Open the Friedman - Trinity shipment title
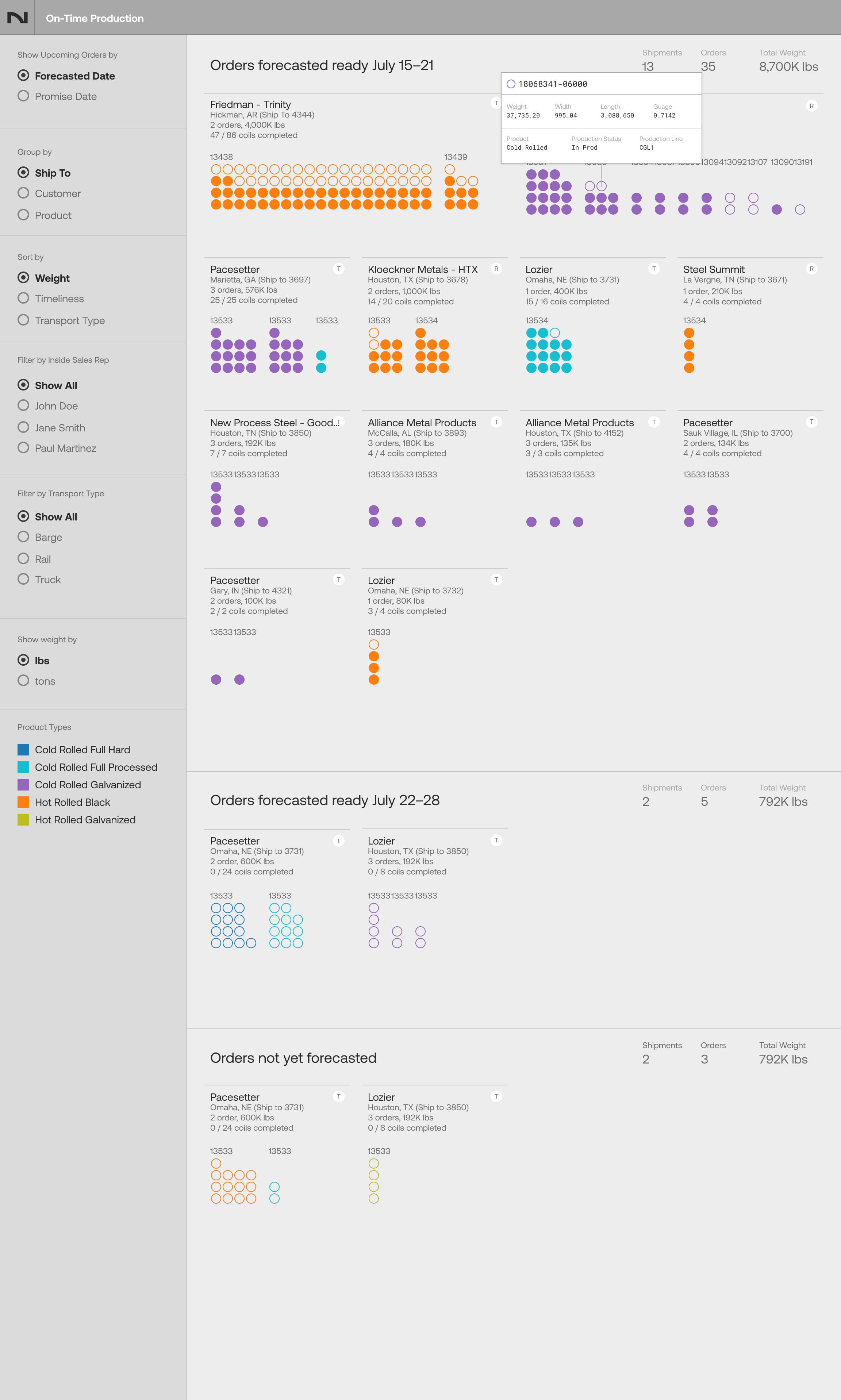The height and width of the screenshot is (1400, 841). point(250,104)
